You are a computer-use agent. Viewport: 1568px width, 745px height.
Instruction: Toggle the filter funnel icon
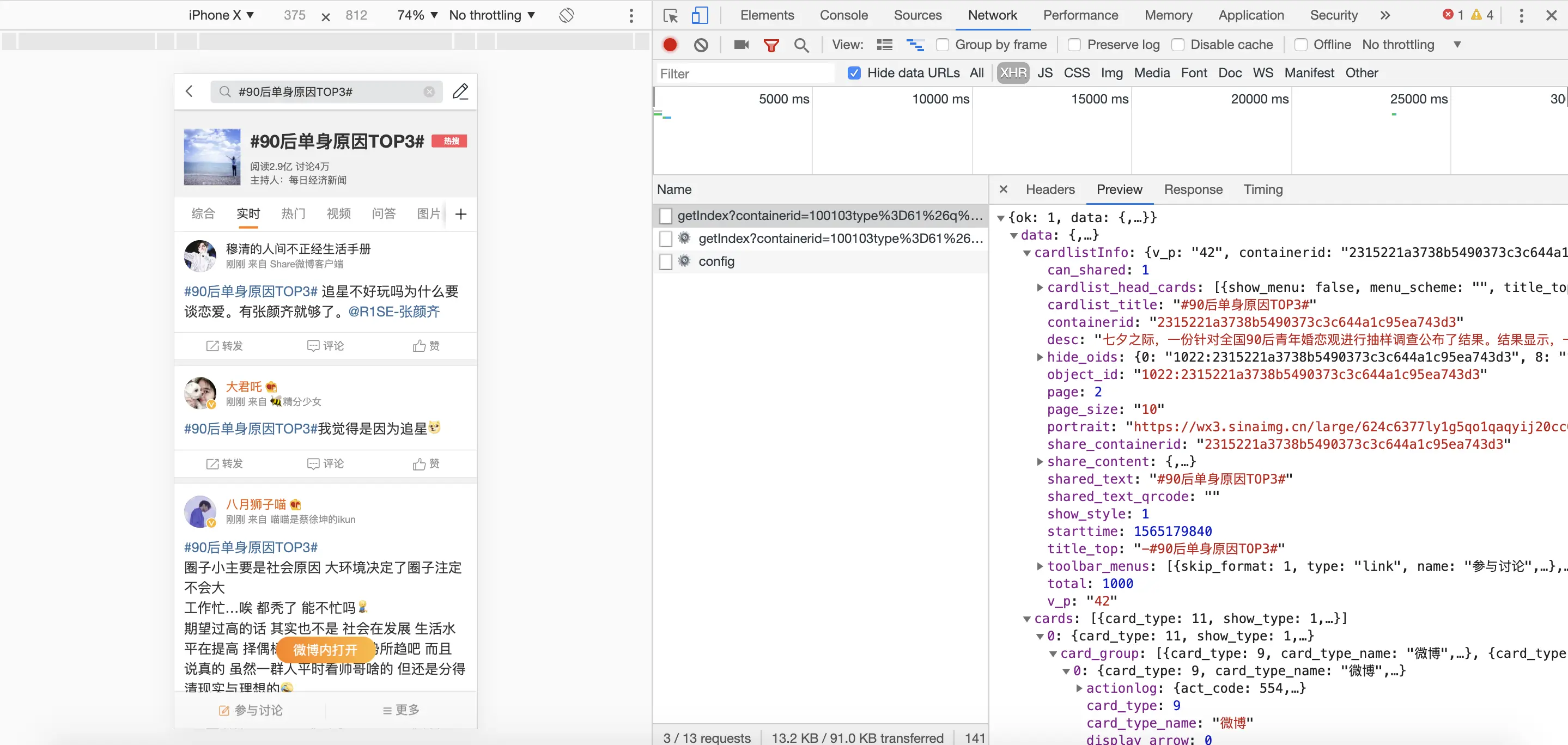[770, 45]
